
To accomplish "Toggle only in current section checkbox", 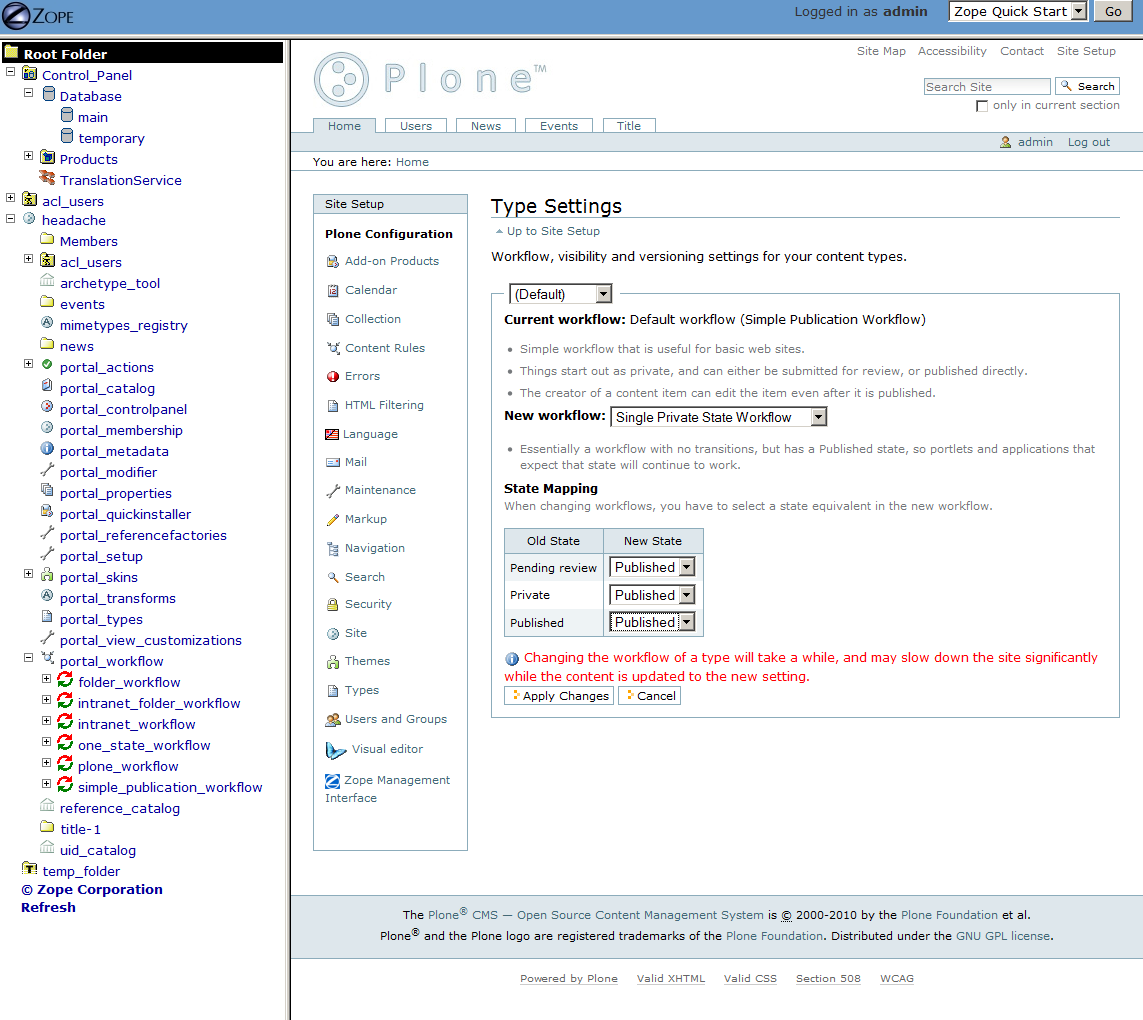I will pos(982,106).
